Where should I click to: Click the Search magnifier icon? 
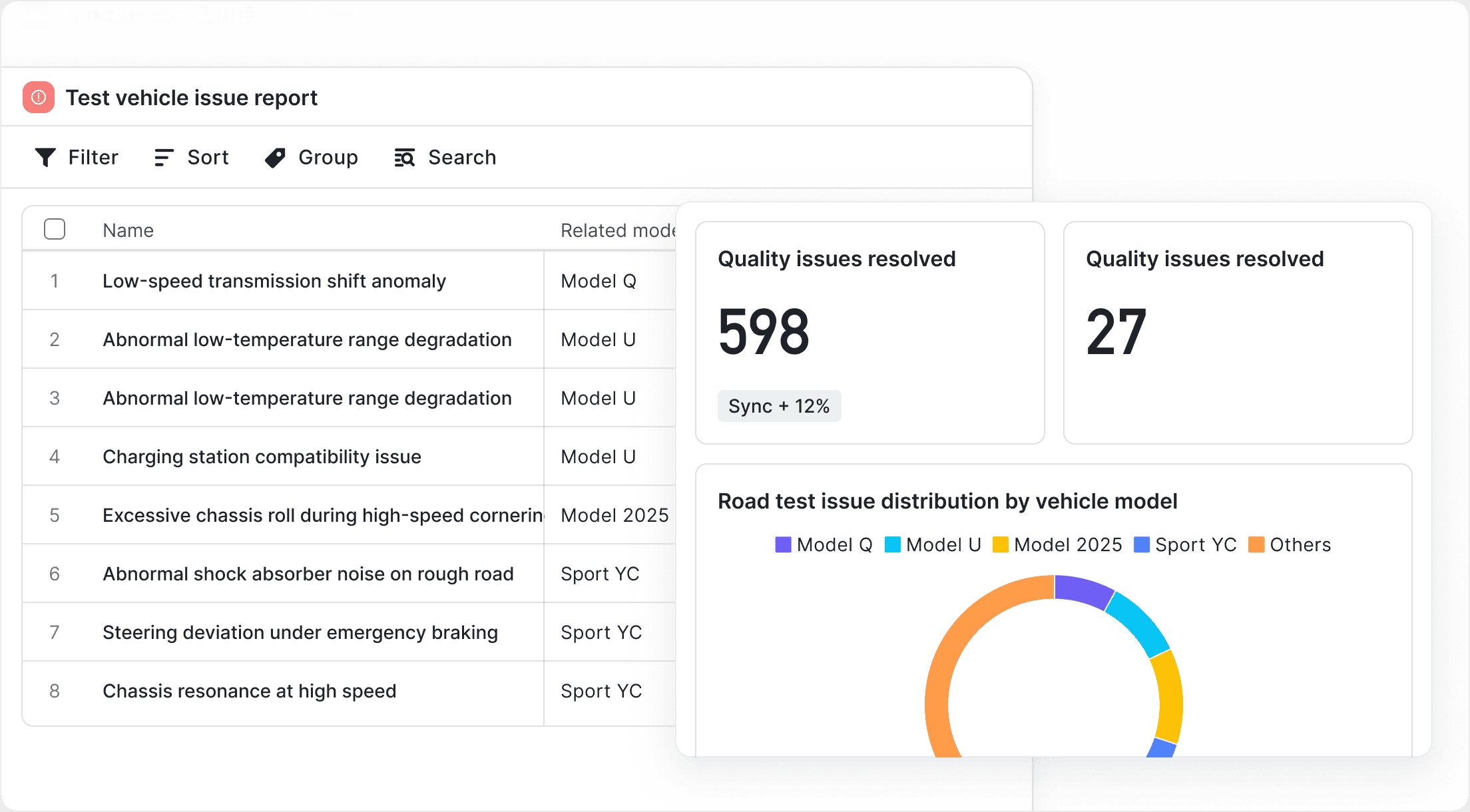pyautogui.click(x=403, y=157)
